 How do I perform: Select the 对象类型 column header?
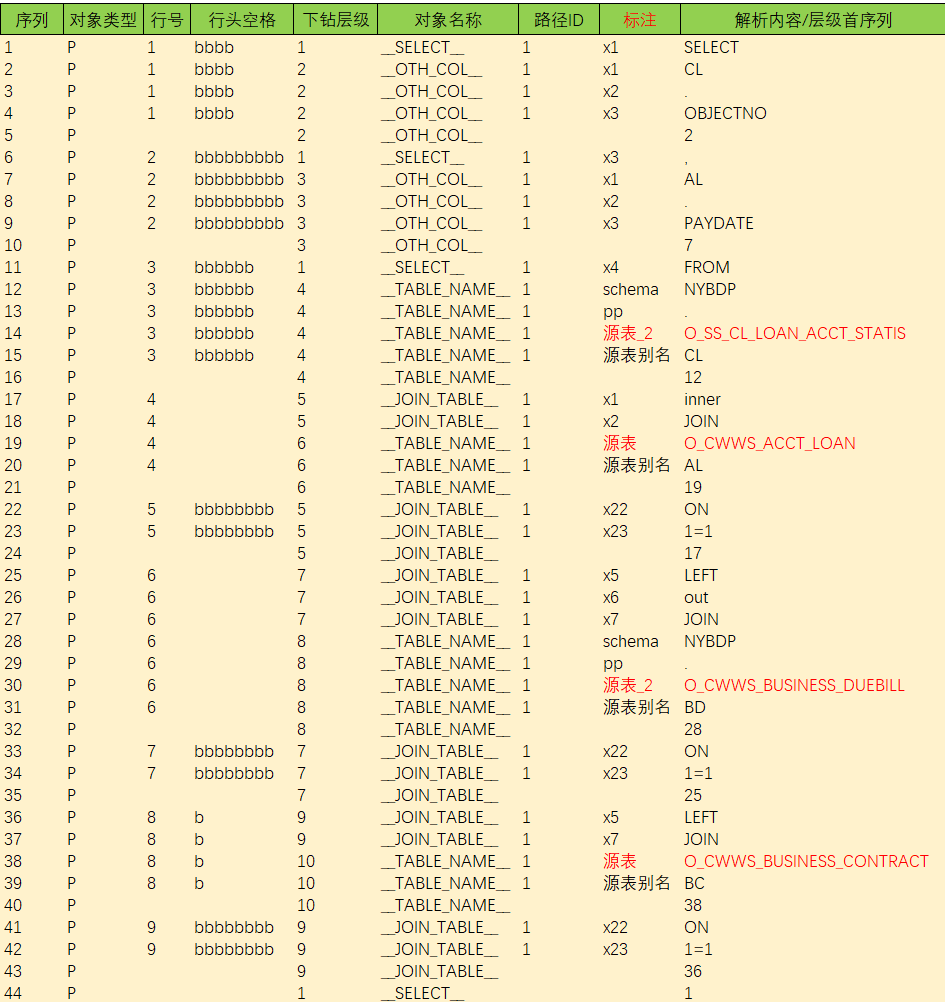coord(103,20)
